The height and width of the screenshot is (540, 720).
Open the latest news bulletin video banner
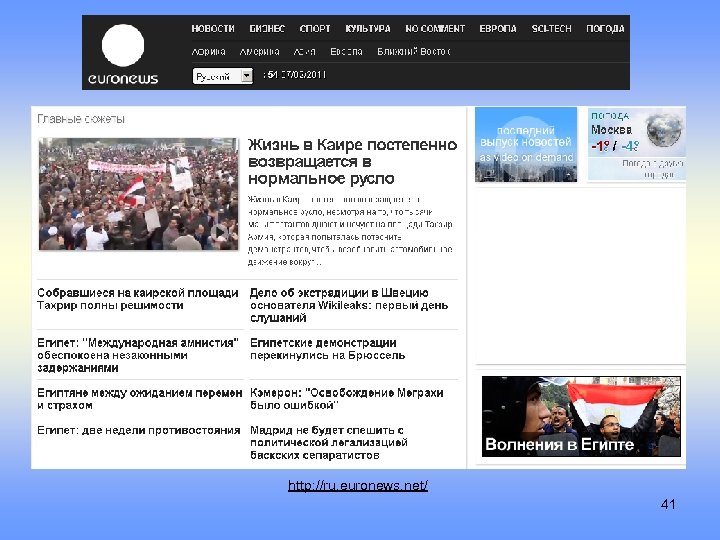click(x=526, y=145)
